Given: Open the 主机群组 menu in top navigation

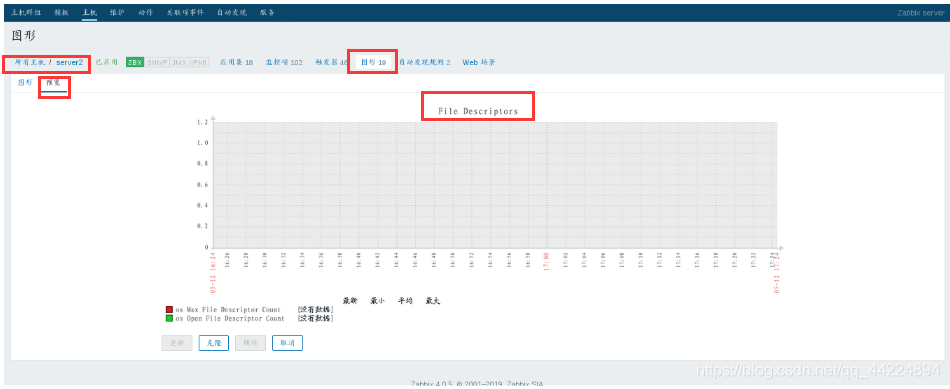Looking at the screenshot, I should pos(26,12).
